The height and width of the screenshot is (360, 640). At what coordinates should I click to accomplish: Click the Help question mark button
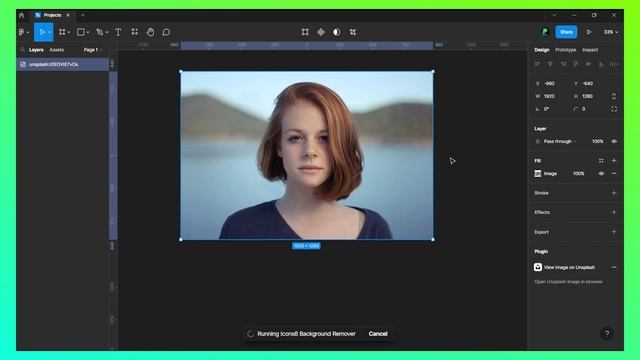pos(607,333)
